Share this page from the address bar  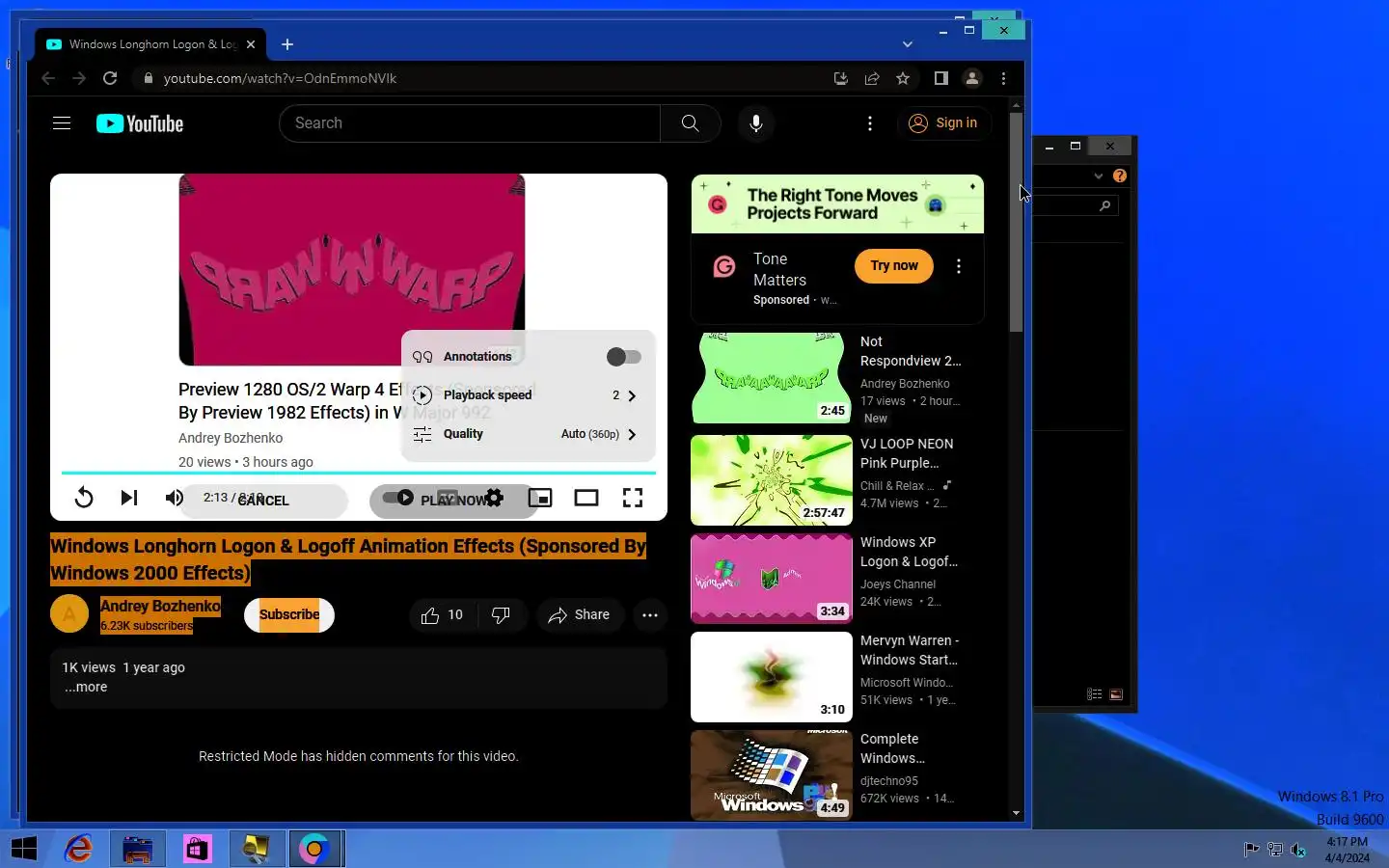[x=872, y=78]
